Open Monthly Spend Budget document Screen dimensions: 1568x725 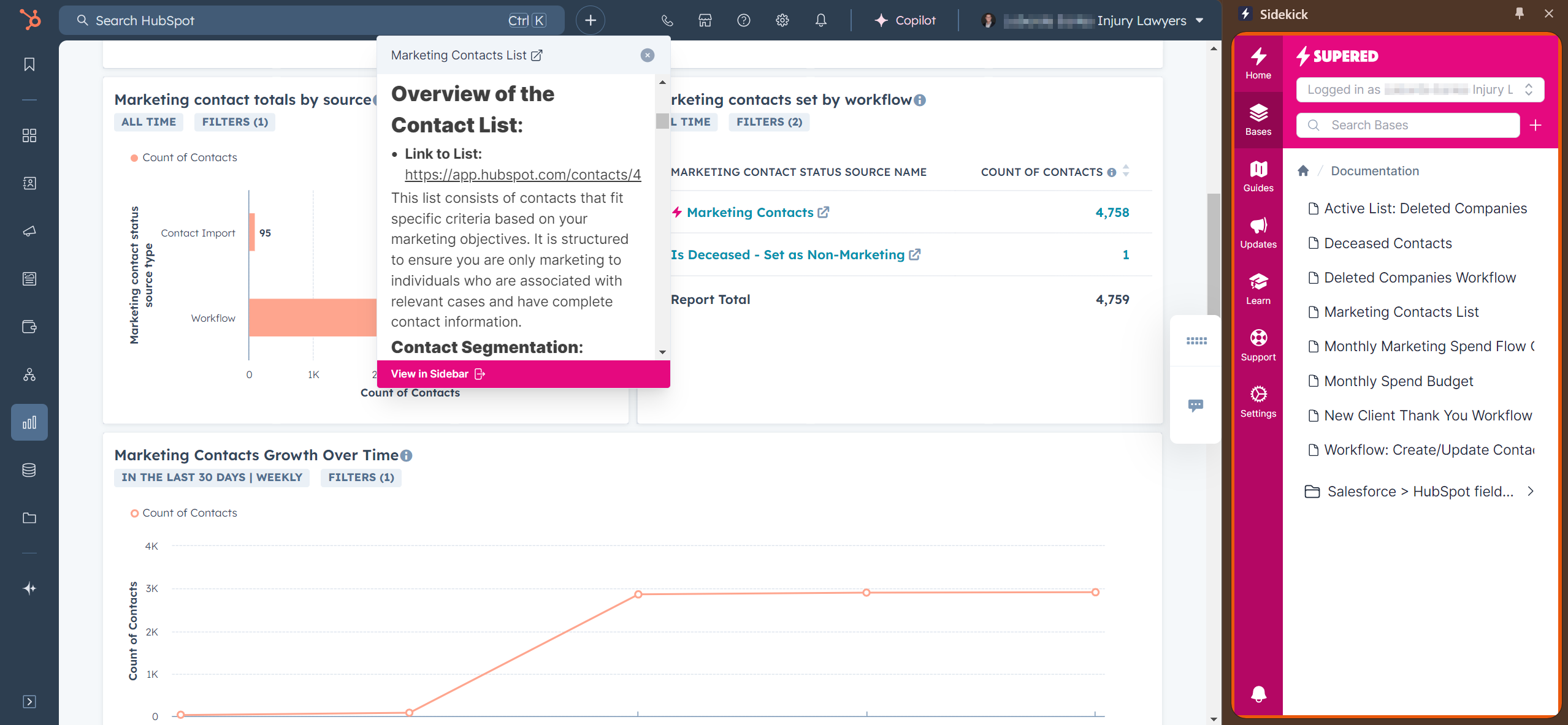[1390, 381]
